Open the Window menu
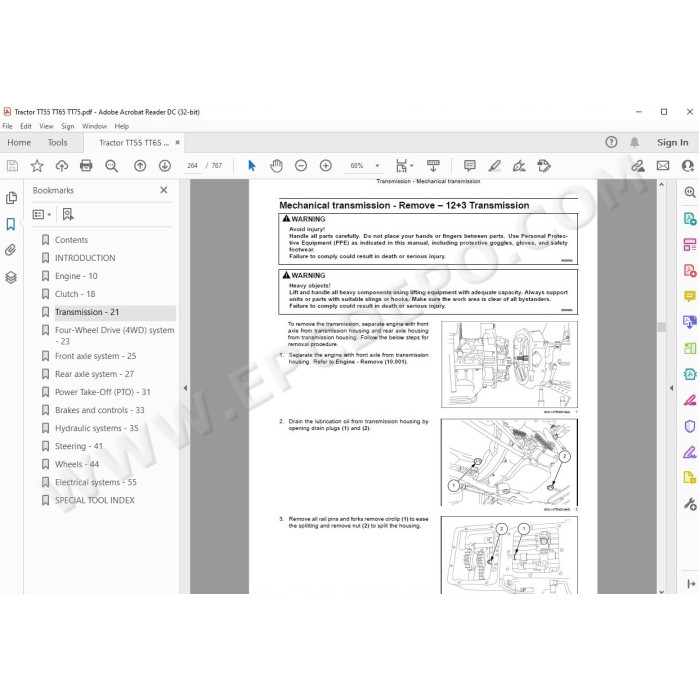The width and height of the screenshot is (700, 700). click(x=94, y=126)
